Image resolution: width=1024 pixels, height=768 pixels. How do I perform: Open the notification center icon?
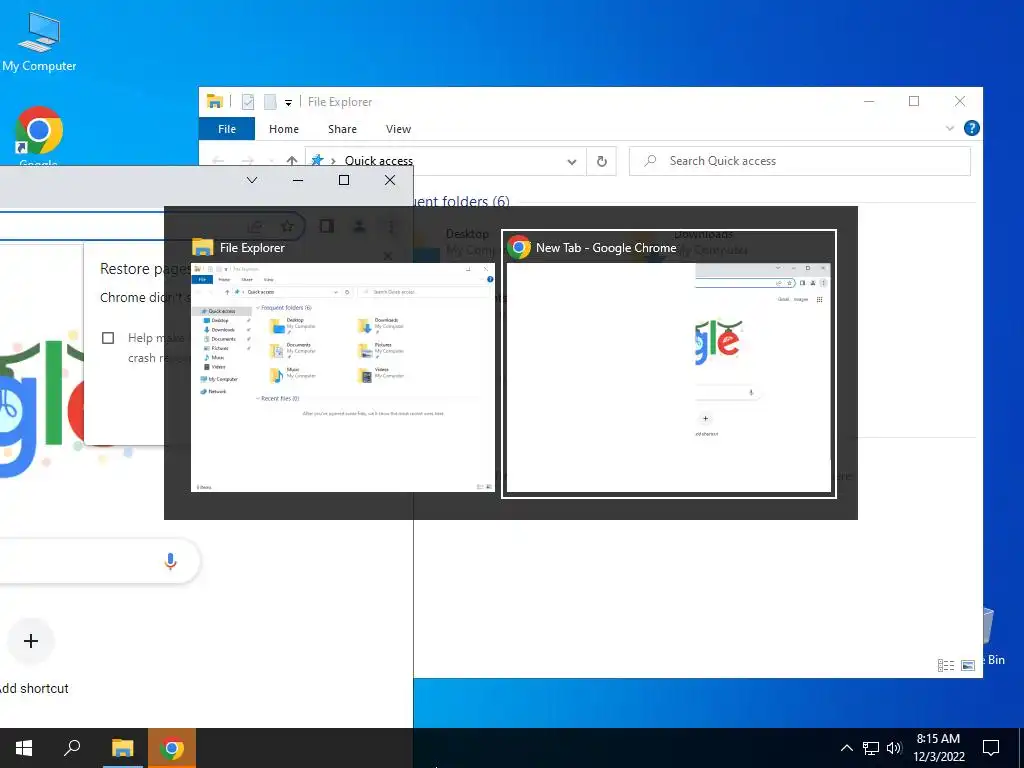tap(991, 748)
